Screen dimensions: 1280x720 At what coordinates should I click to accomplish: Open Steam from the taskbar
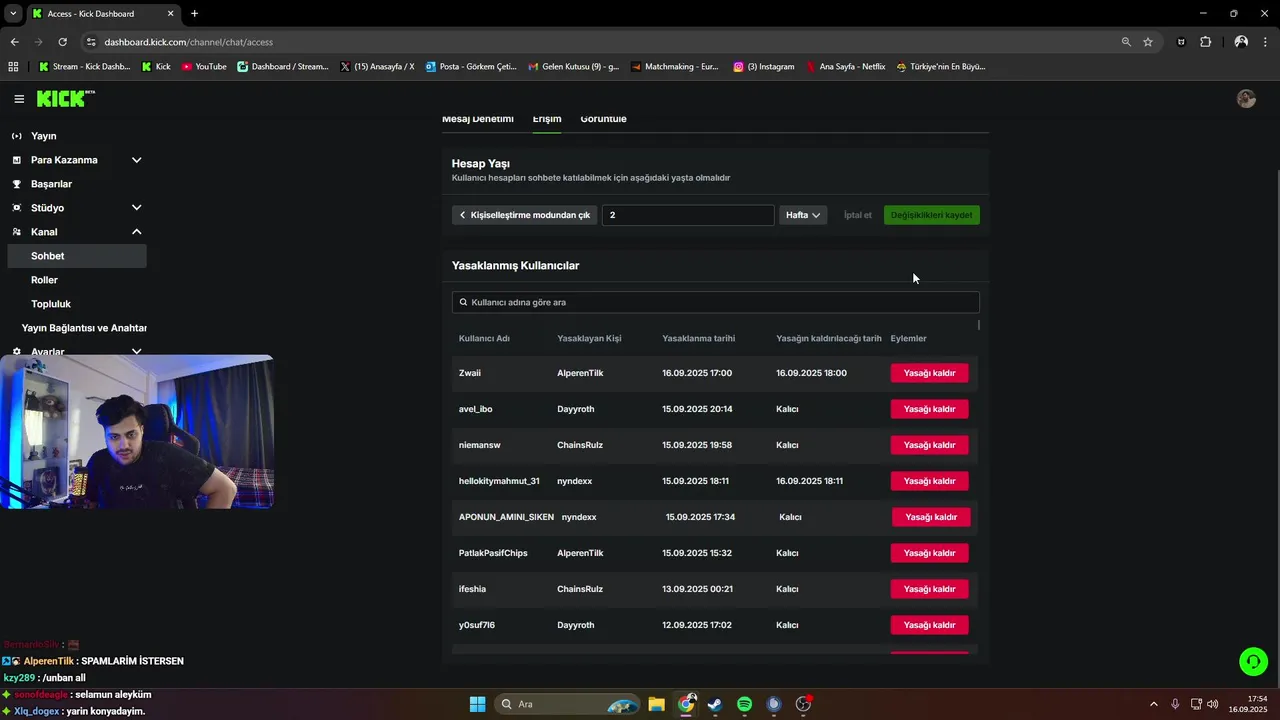715,704
